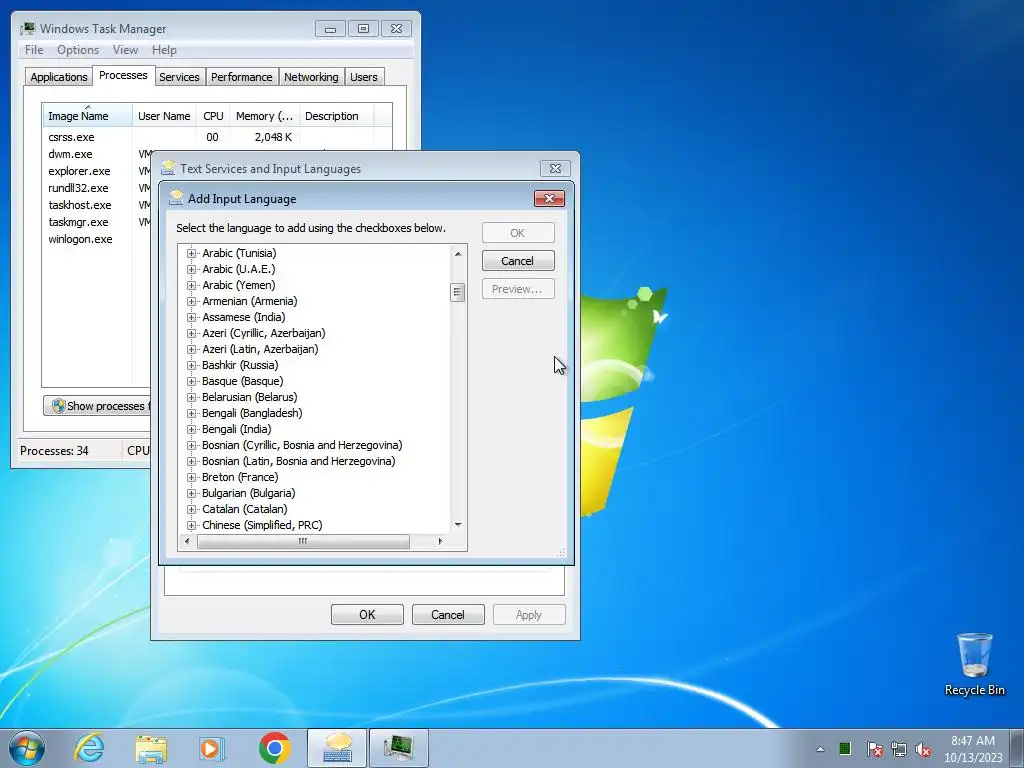1024x768 pixels.
Task: Expand the Armenian (Armenia) node
Action: point(191,301)
